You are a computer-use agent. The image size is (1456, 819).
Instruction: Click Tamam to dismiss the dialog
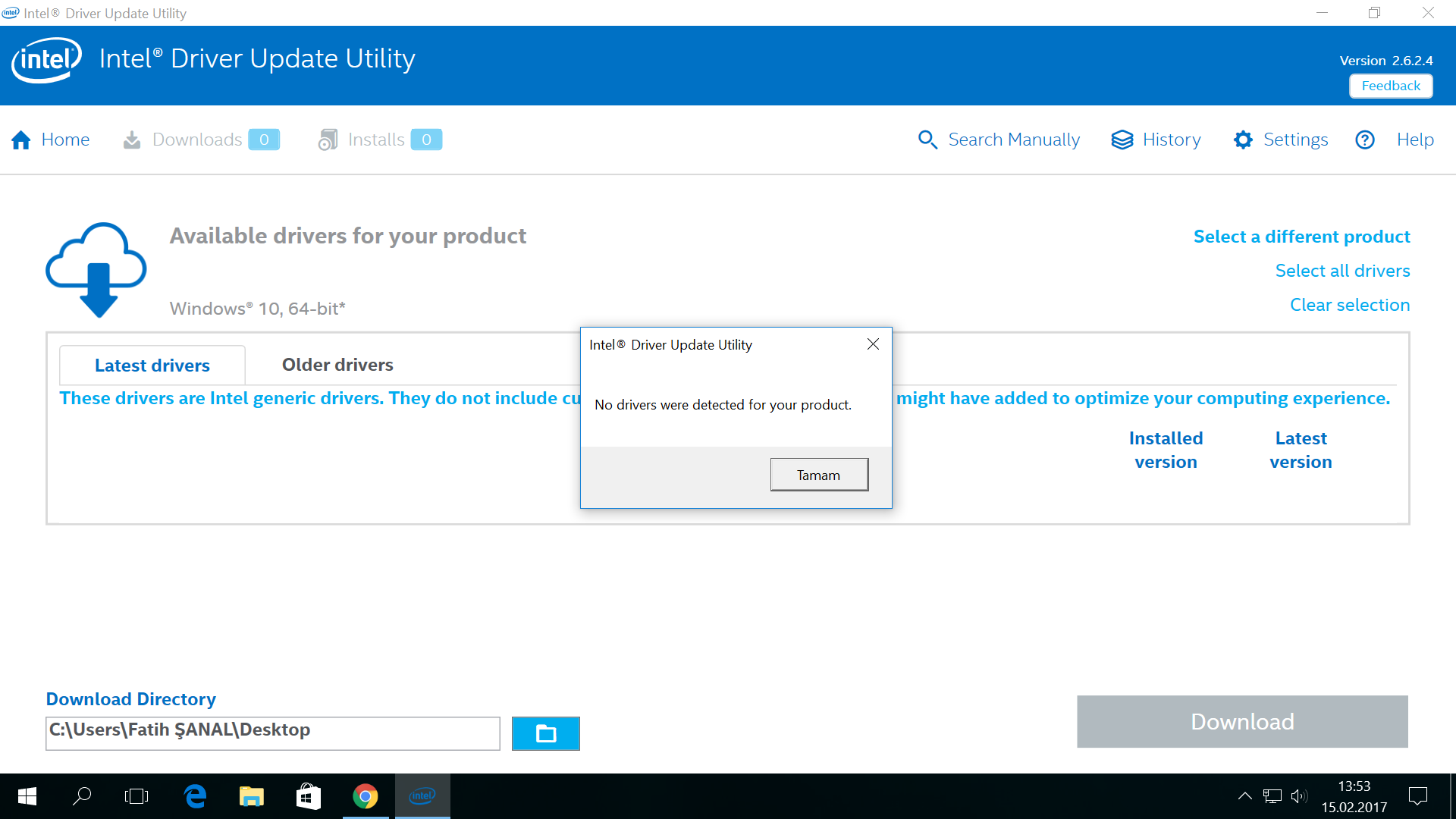pyautogui.click(x=819, y=475)
